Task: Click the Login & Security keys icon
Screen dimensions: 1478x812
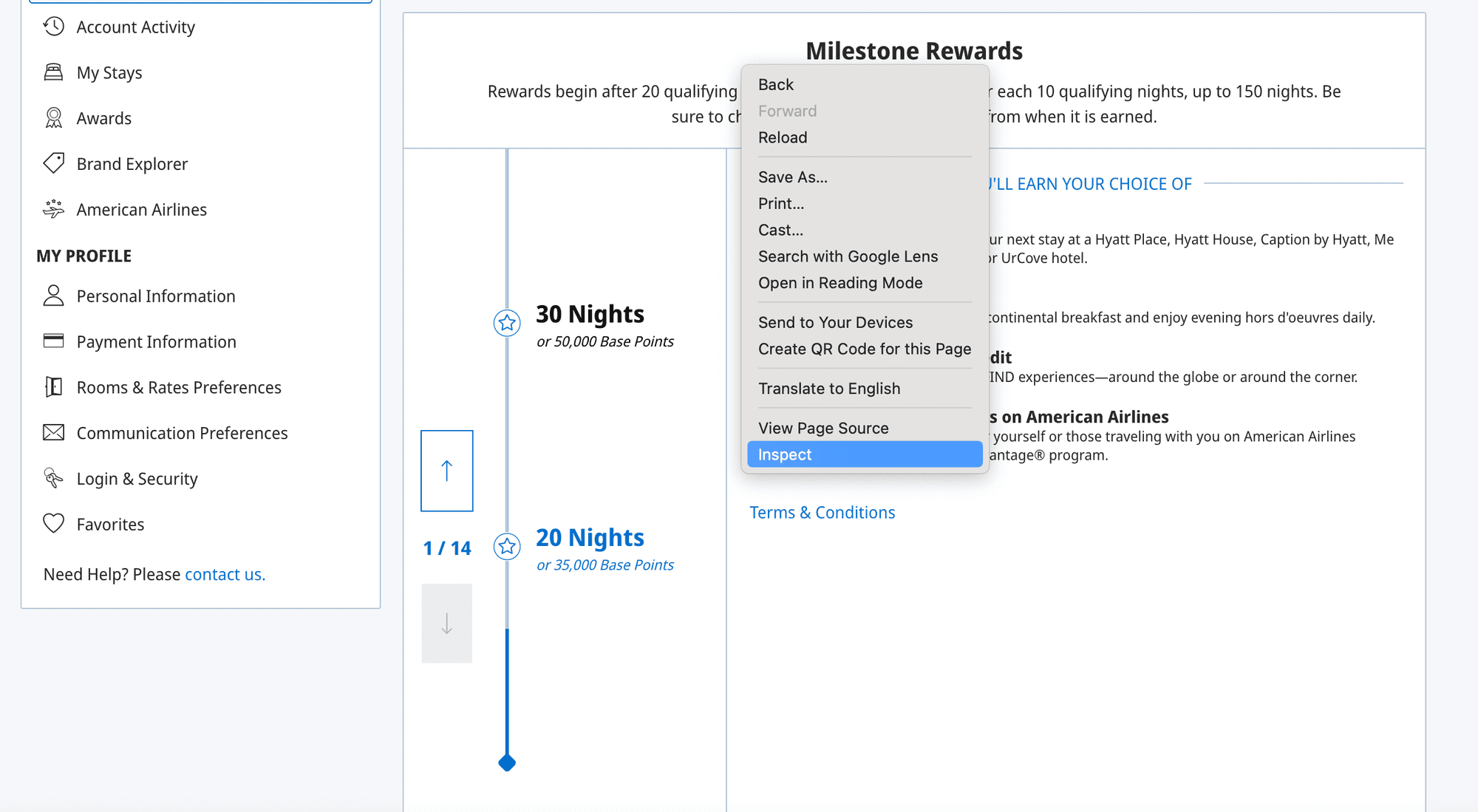Action: (x=53, y=478)
